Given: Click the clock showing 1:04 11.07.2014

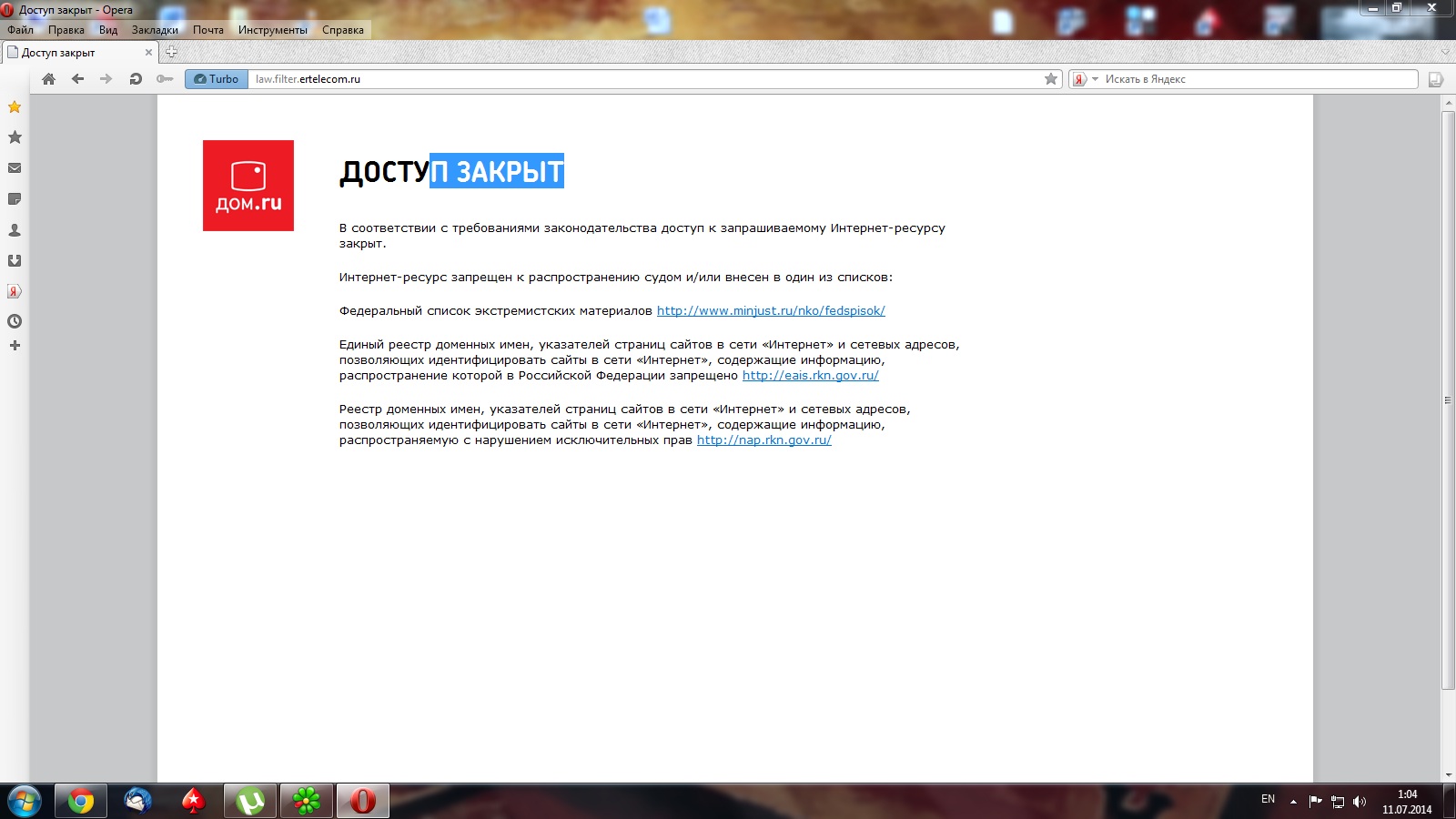Looking at the screenshot, I should pos(1407,802).
